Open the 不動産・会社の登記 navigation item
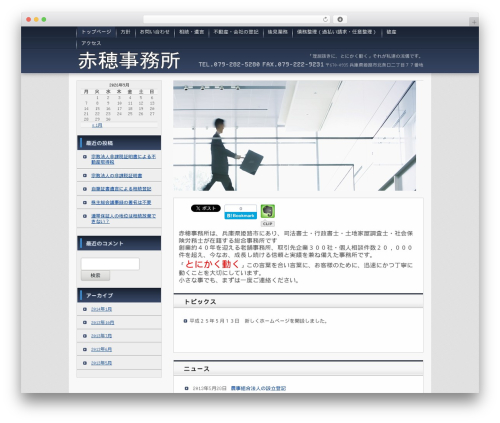Viewport: 500px width, 423px height. tap(236, 32)
